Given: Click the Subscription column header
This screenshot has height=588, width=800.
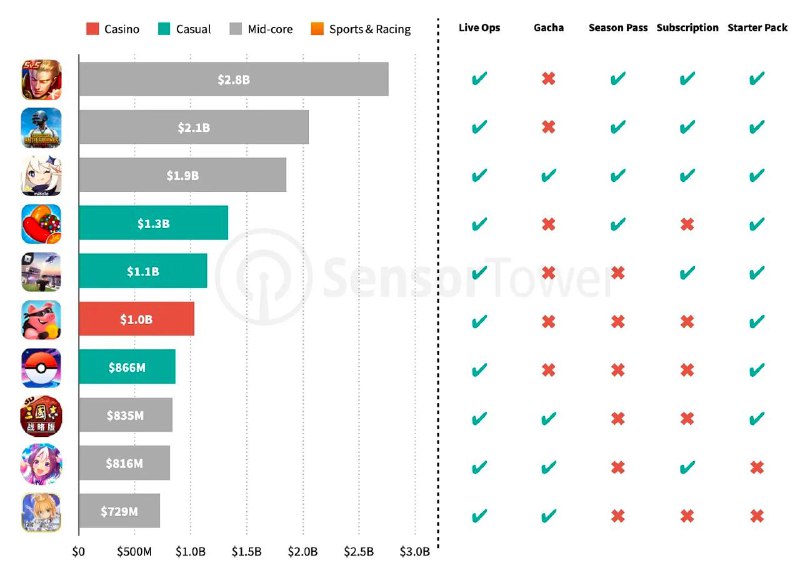Looking at the screenshot, I should pos(687,28).
